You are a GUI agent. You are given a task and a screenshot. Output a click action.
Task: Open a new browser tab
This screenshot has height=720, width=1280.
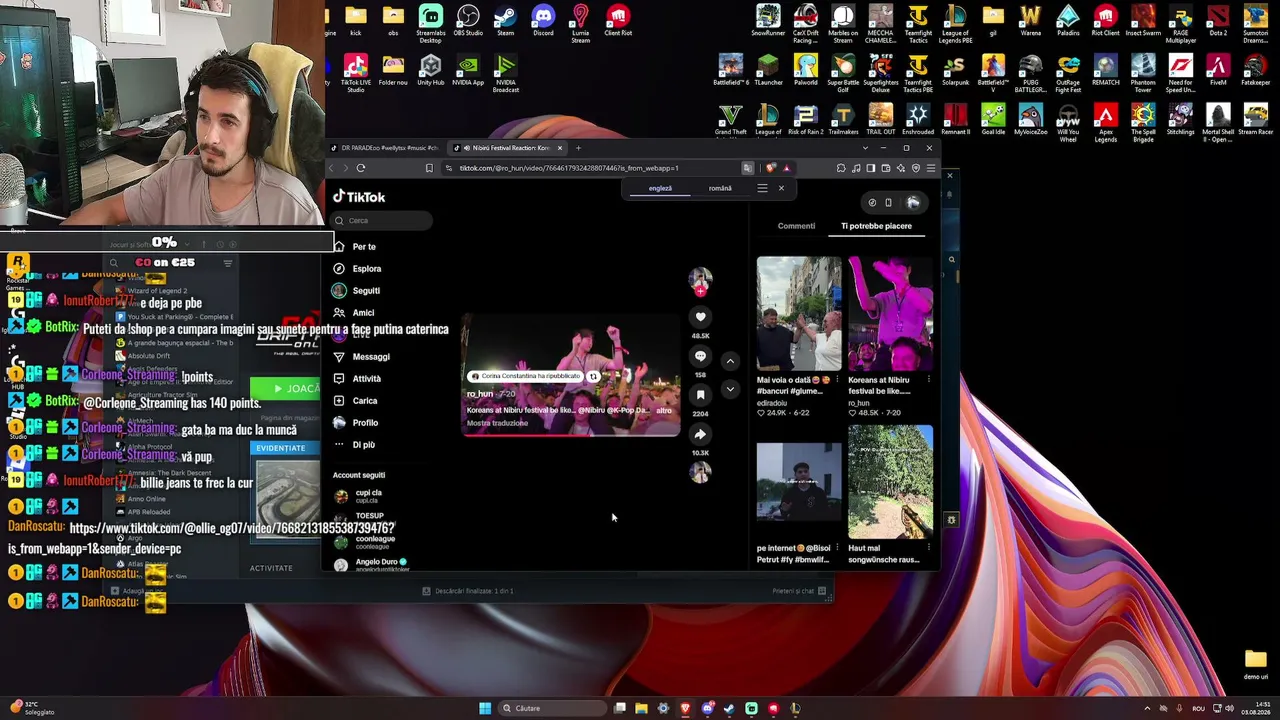click(x=578, y=148)
